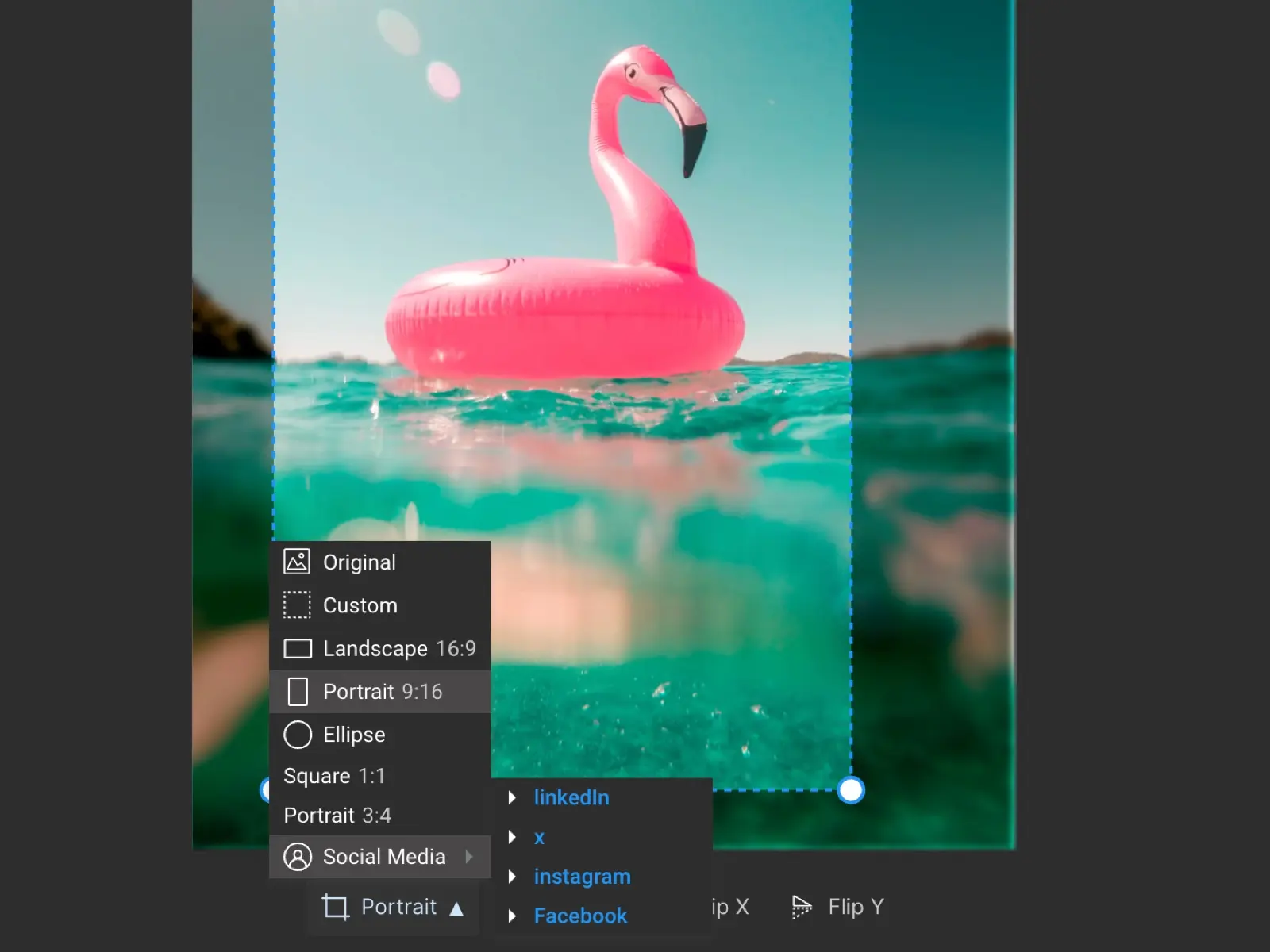This screenshot has height=952, width=1270.
Task: Expand the linkedIn submenu arrow
Action: [513, 797]
